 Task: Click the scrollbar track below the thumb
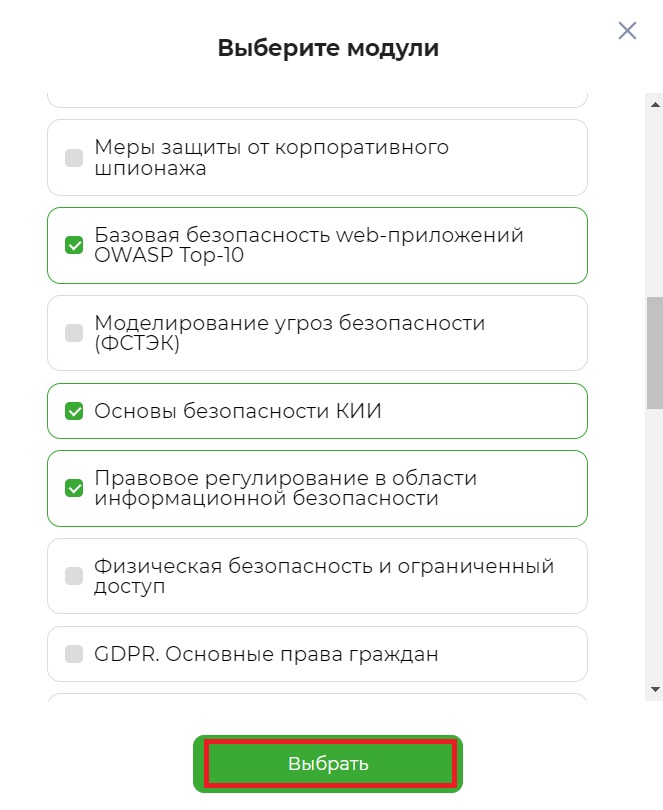[x=655, y=550]
